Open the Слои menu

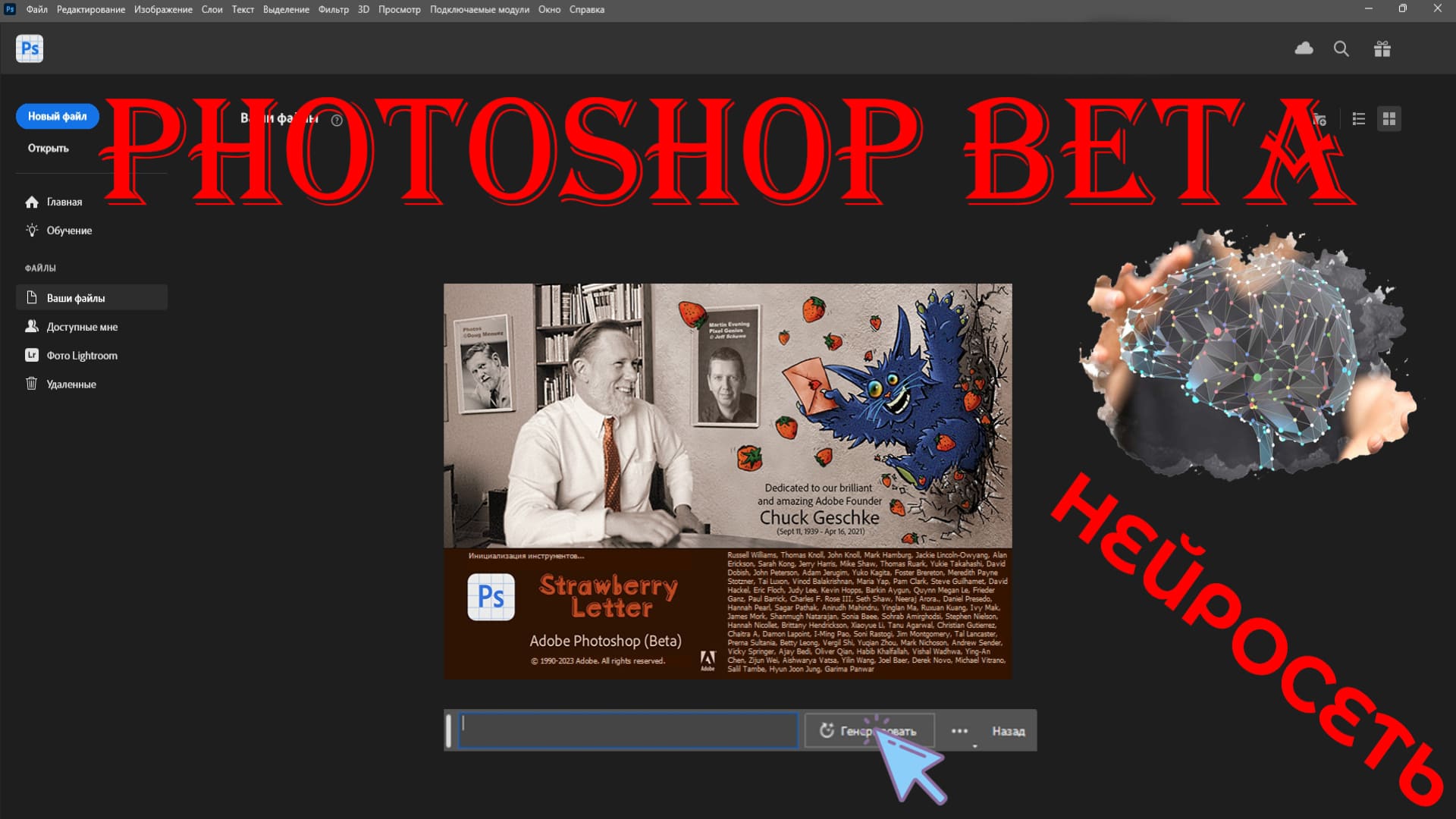click(212, 10)
